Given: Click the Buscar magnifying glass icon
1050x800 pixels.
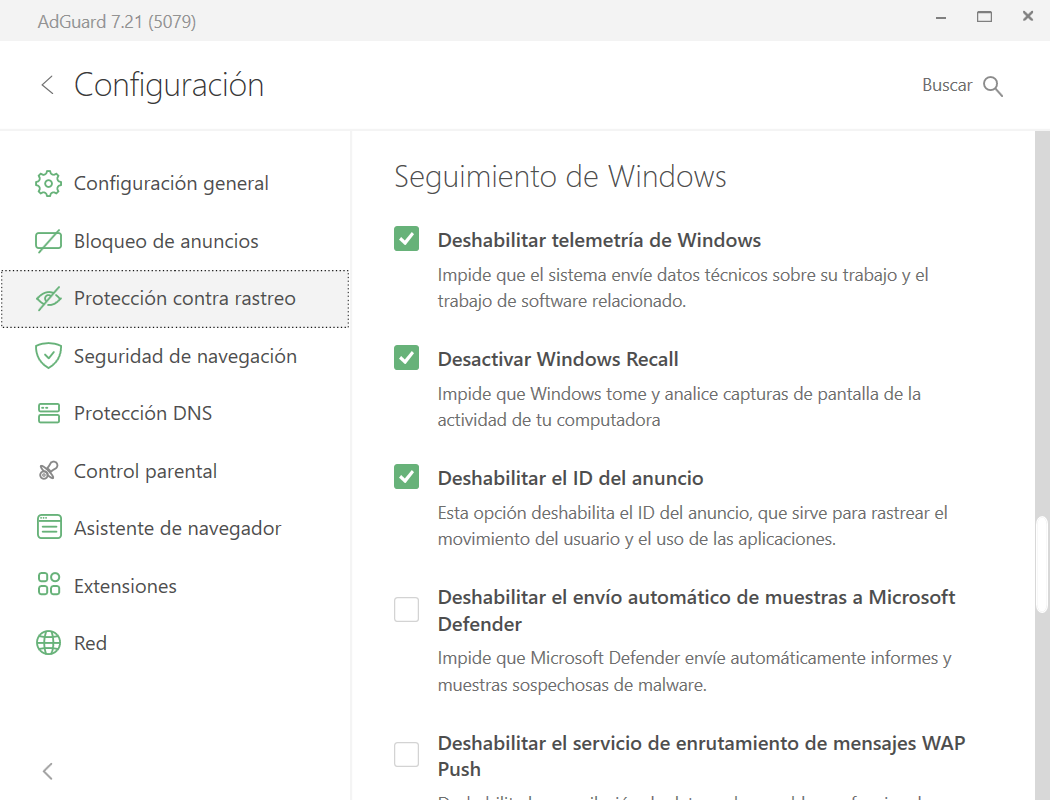Looking at the screenshot, I should tap(992, 86).
